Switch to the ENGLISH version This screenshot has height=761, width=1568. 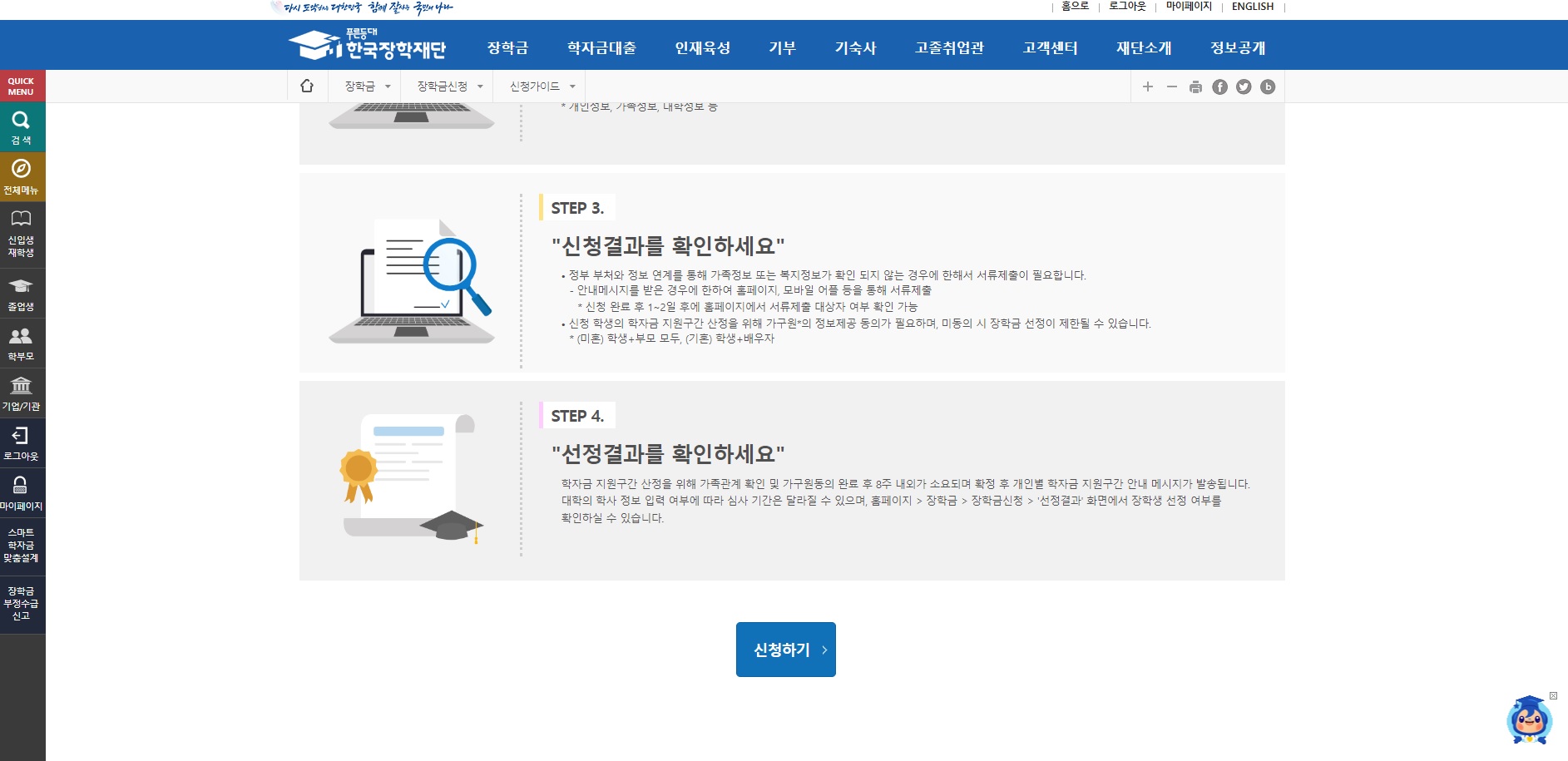(1252, 7)
